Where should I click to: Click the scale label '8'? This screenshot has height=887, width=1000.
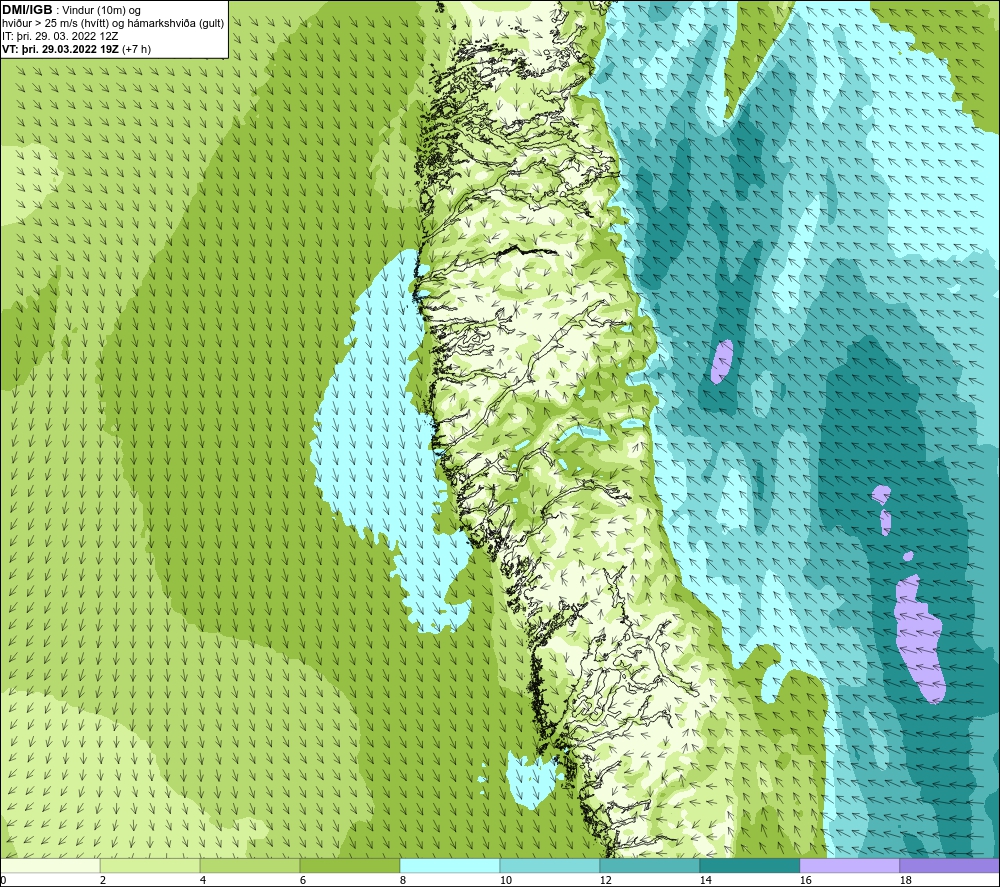403,880
